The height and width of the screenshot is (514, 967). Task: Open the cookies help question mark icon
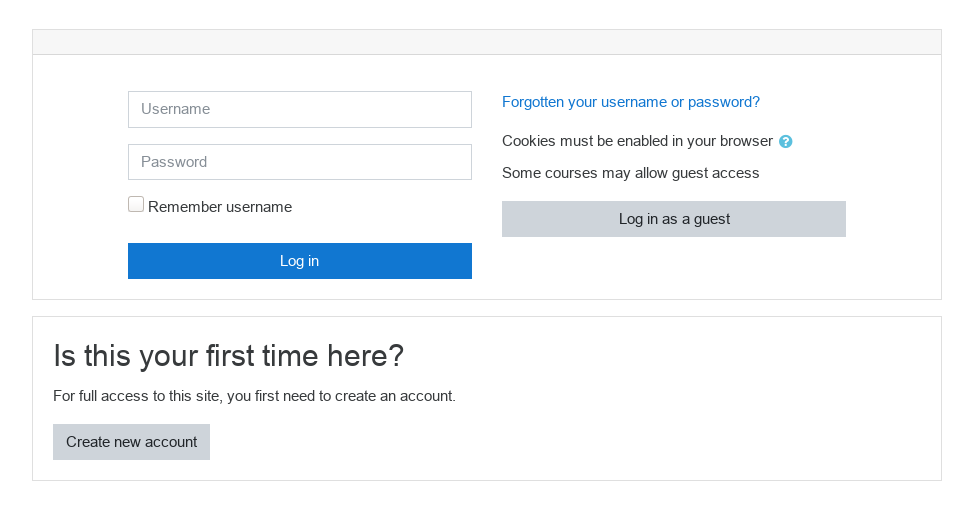click(x=785, y=141)
